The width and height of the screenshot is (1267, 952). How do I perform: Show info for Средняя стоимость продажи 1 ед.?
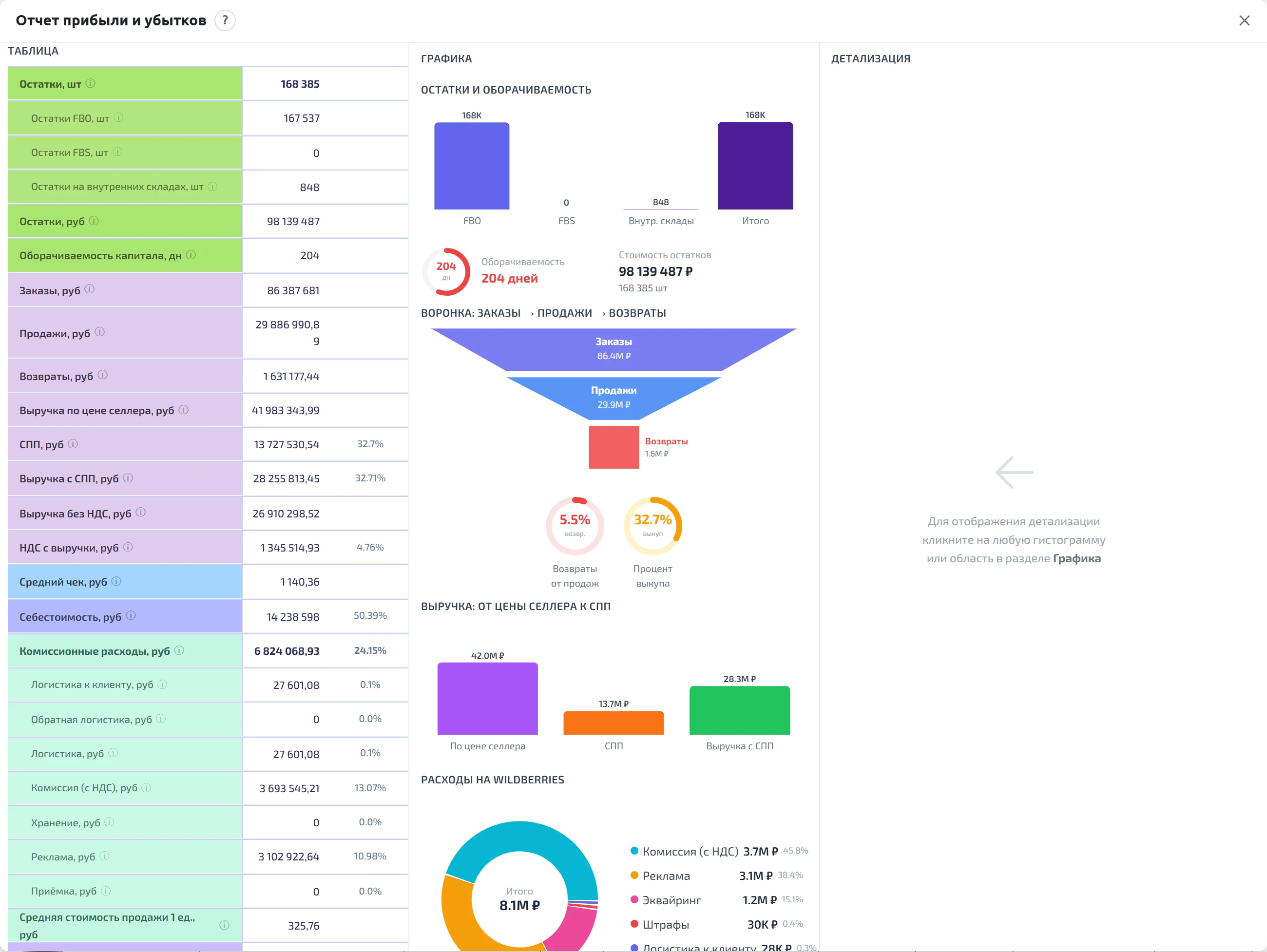pos(225,925)
